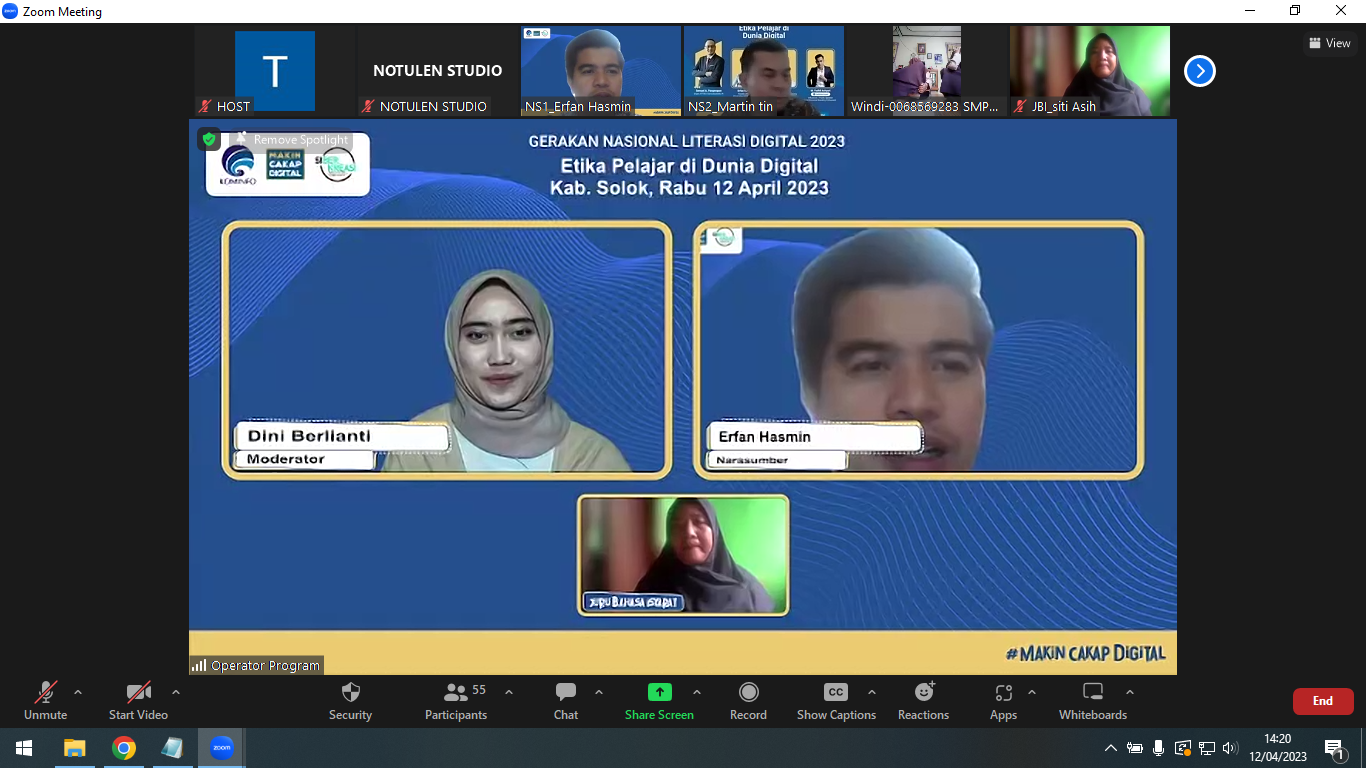Open the Reactions smiley menu

(923, 700)
